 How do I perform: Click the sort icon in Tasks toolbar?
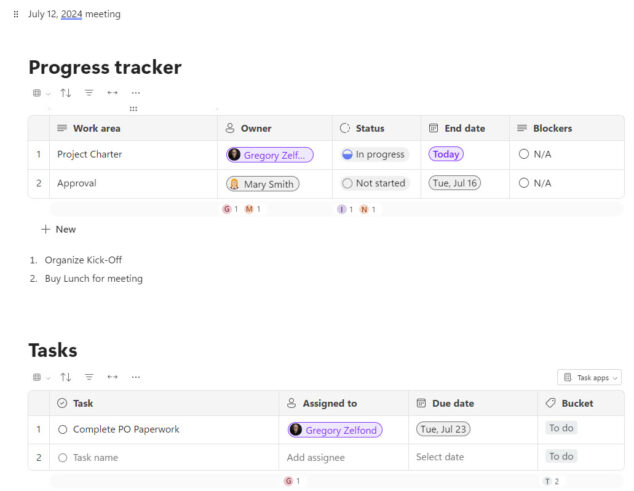[66, 377]
